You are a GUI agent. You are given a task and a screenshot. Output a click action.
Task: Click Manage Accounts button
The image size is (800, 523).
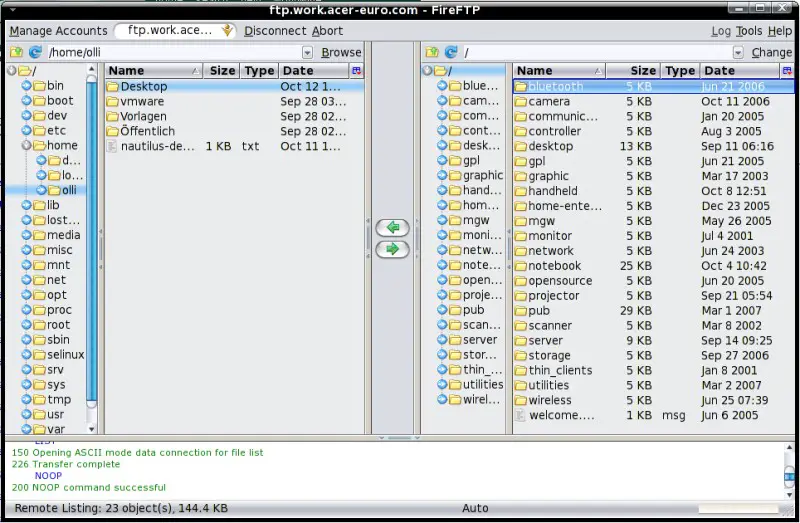coord(59,31)
